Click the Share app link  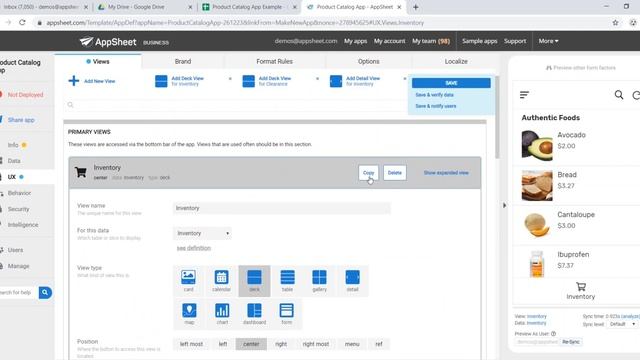click(x=21, y=120)
